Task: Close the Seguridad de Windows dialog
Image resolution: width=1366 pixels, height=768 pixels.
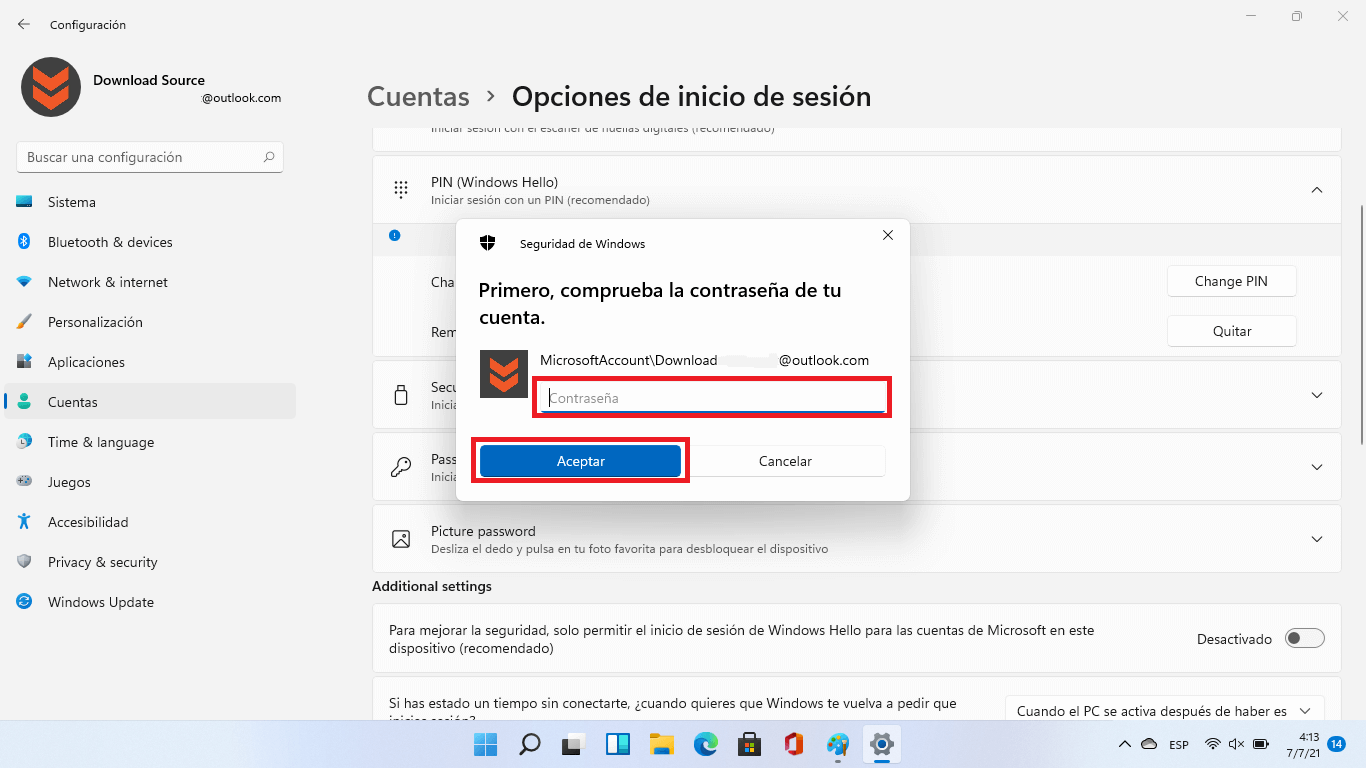Action: click(x=888, y=235)
